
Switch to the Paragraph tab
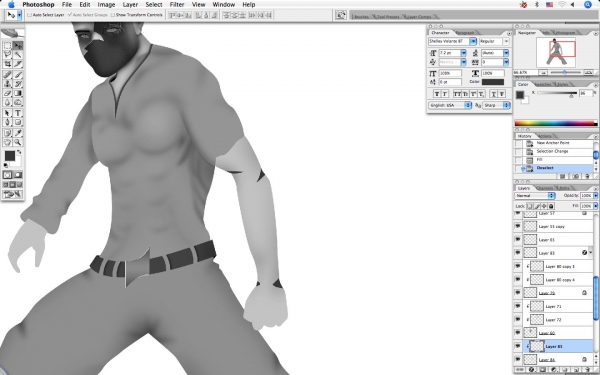point(465,33)
